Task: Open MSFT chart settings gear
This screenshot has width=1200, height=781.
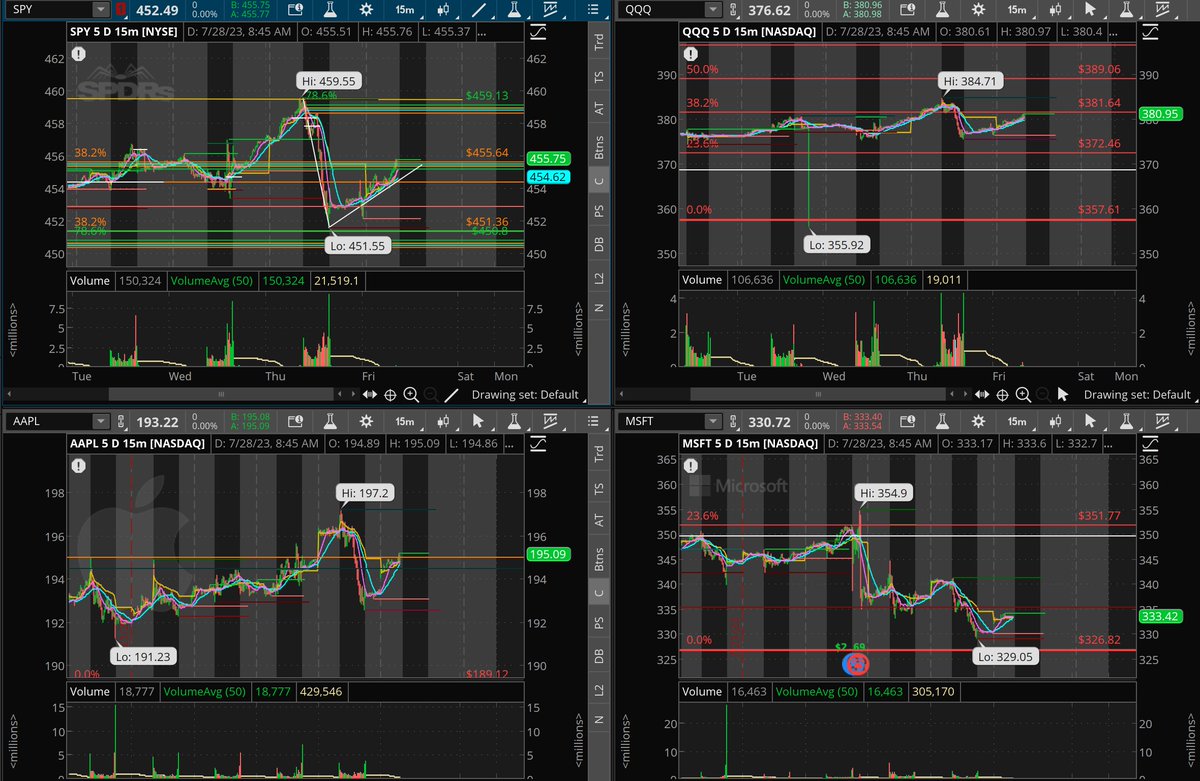Action: click(x=976, y=421)
